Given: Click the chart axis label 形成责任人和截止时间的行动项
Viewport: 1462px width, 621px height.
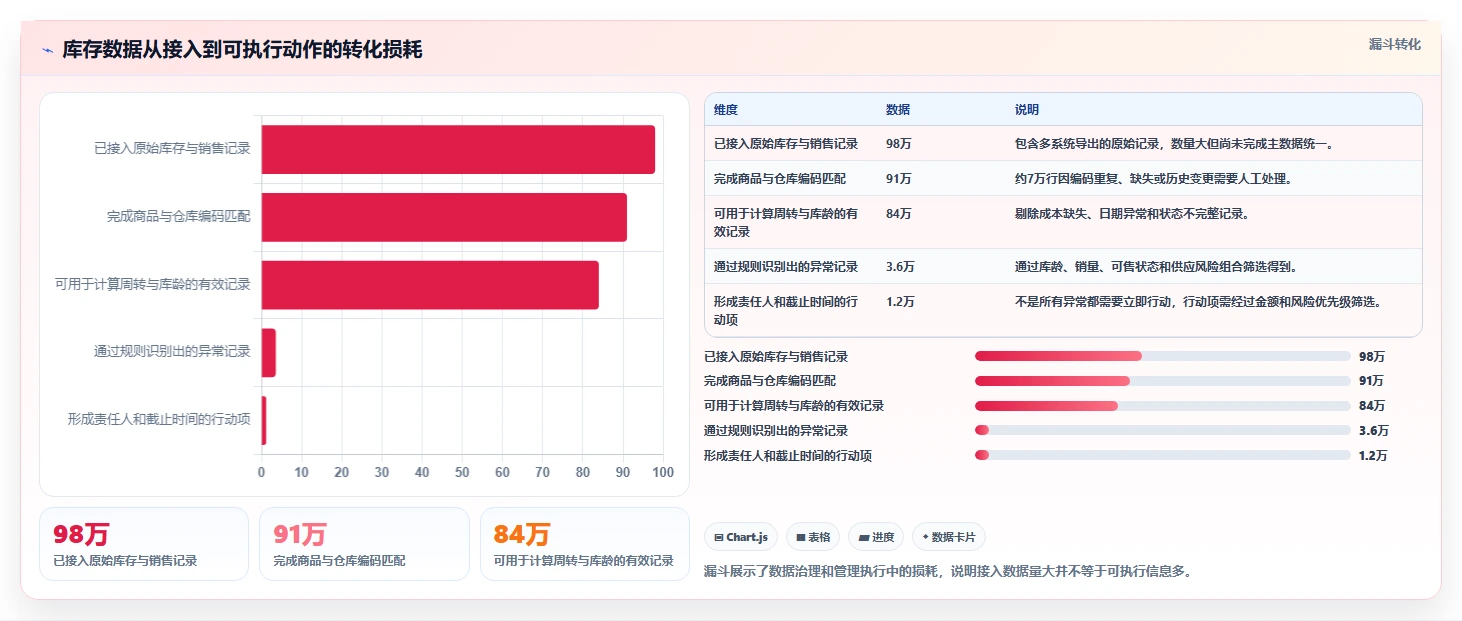Looking at the screenshot, I should click(x=159, y=421).
